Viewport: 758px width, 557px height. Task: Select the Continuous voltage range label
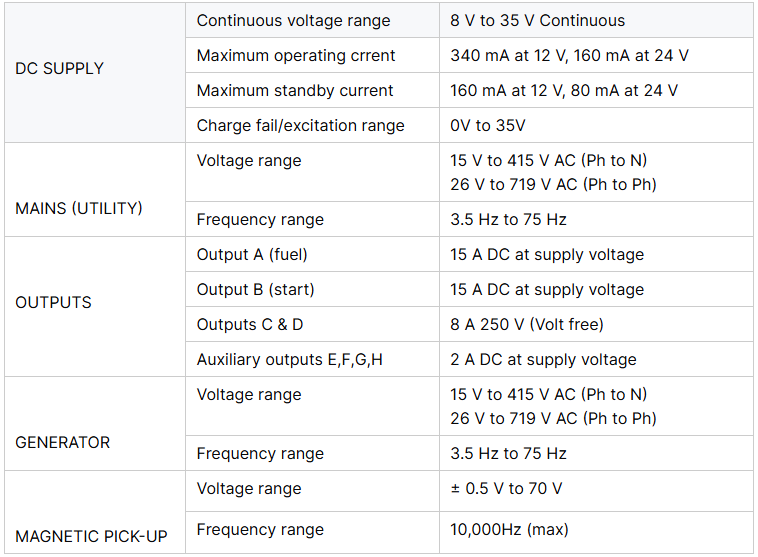tap(293, 20)
